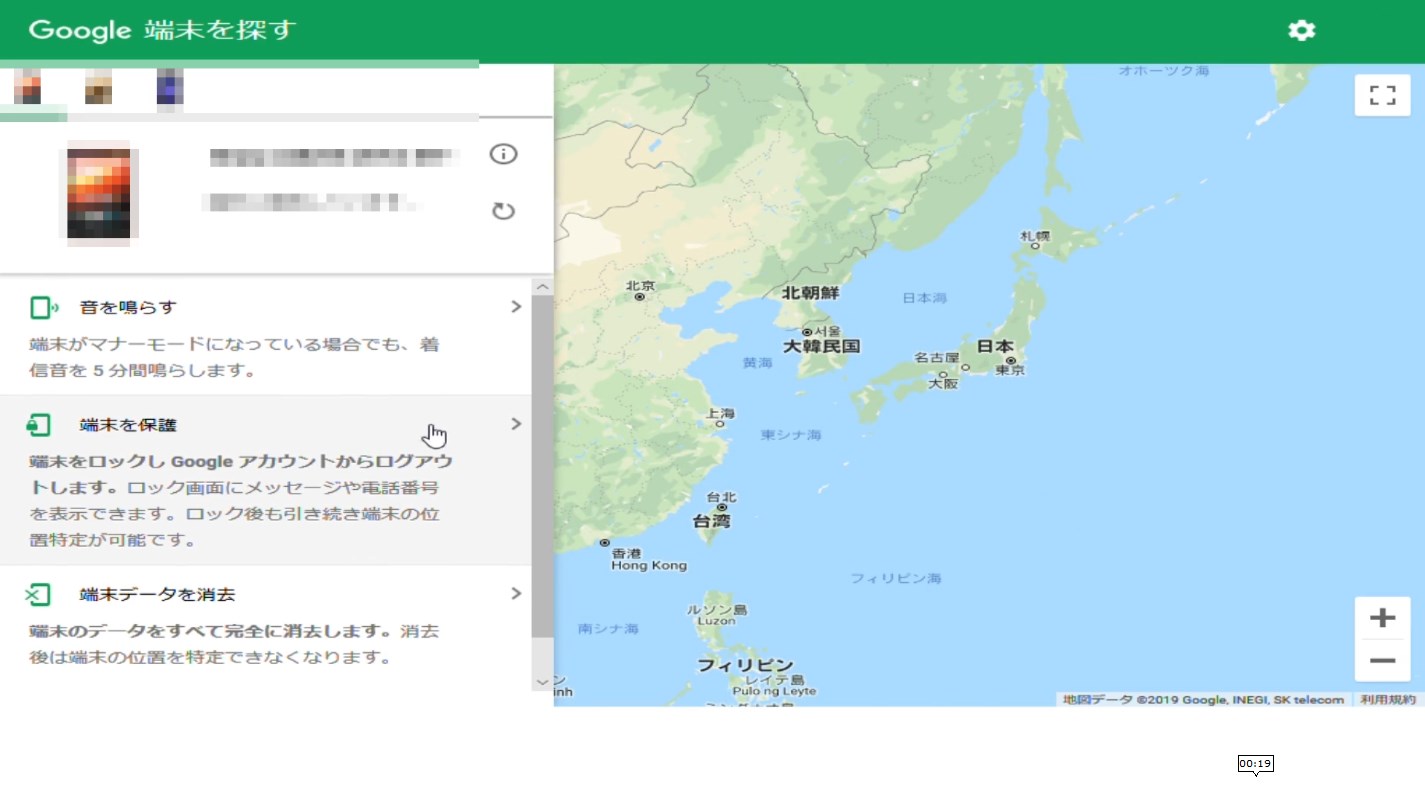The image size is (1425, 799).
Task: Click the オホーツク海 label on the map
Action: pyautogui.click(x=1164, y=71)
